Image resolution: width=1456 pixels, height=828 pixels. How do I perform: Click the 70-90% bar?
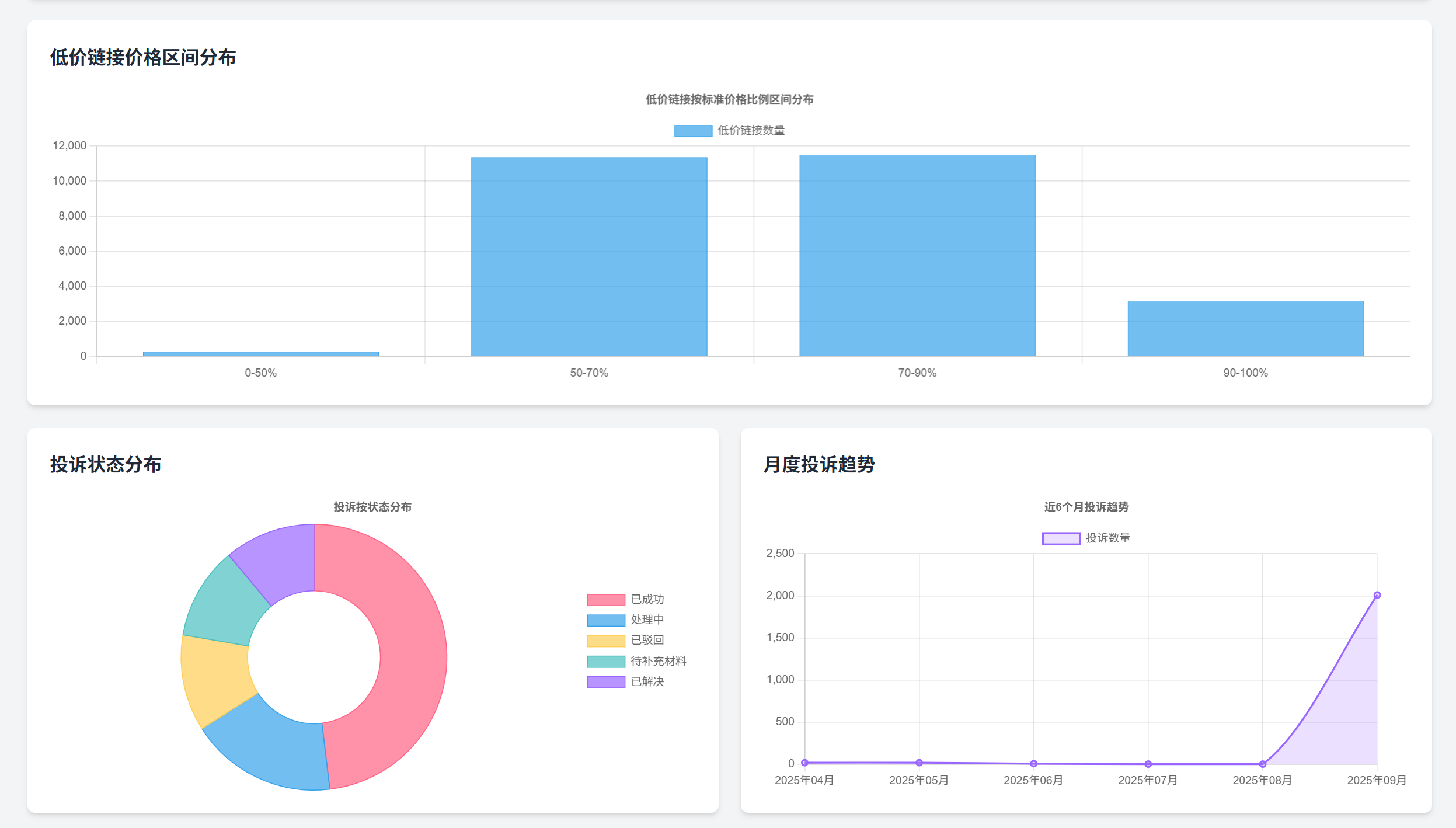(917, 256)
